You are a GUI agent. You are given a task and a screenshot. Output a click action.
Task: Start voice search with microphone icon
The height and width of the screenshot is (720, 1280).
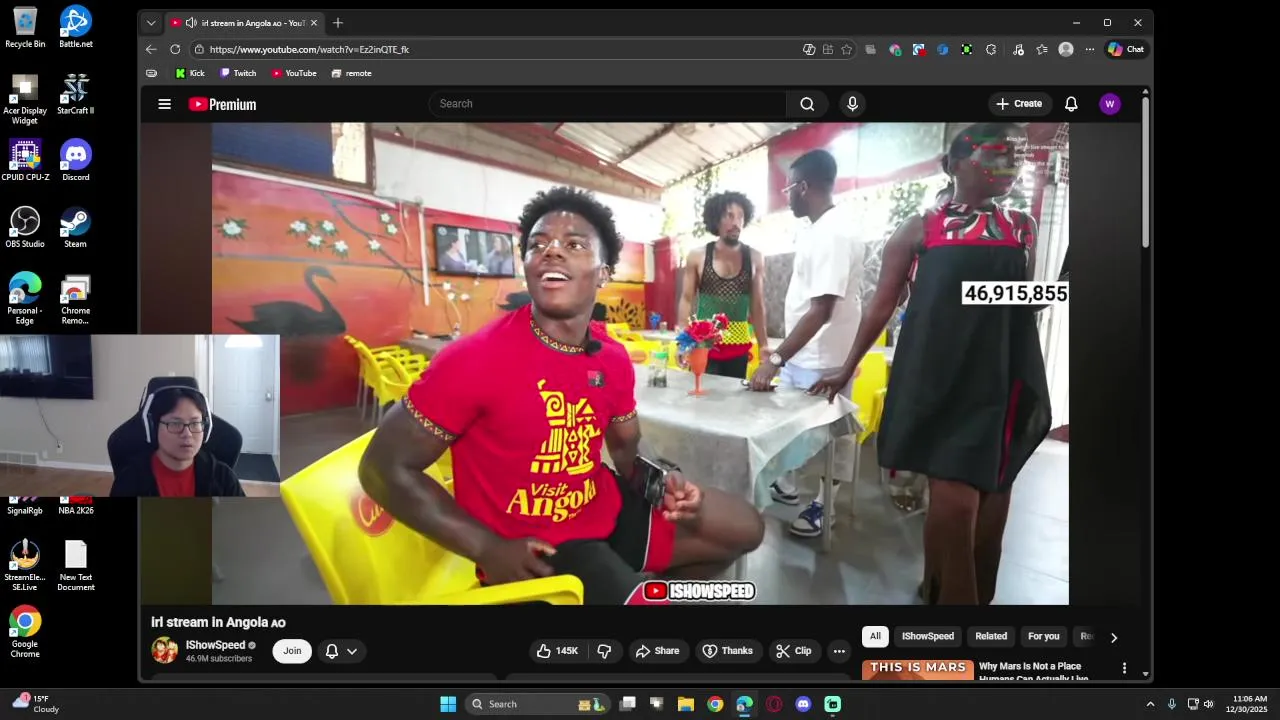click(x=852, y=104)
